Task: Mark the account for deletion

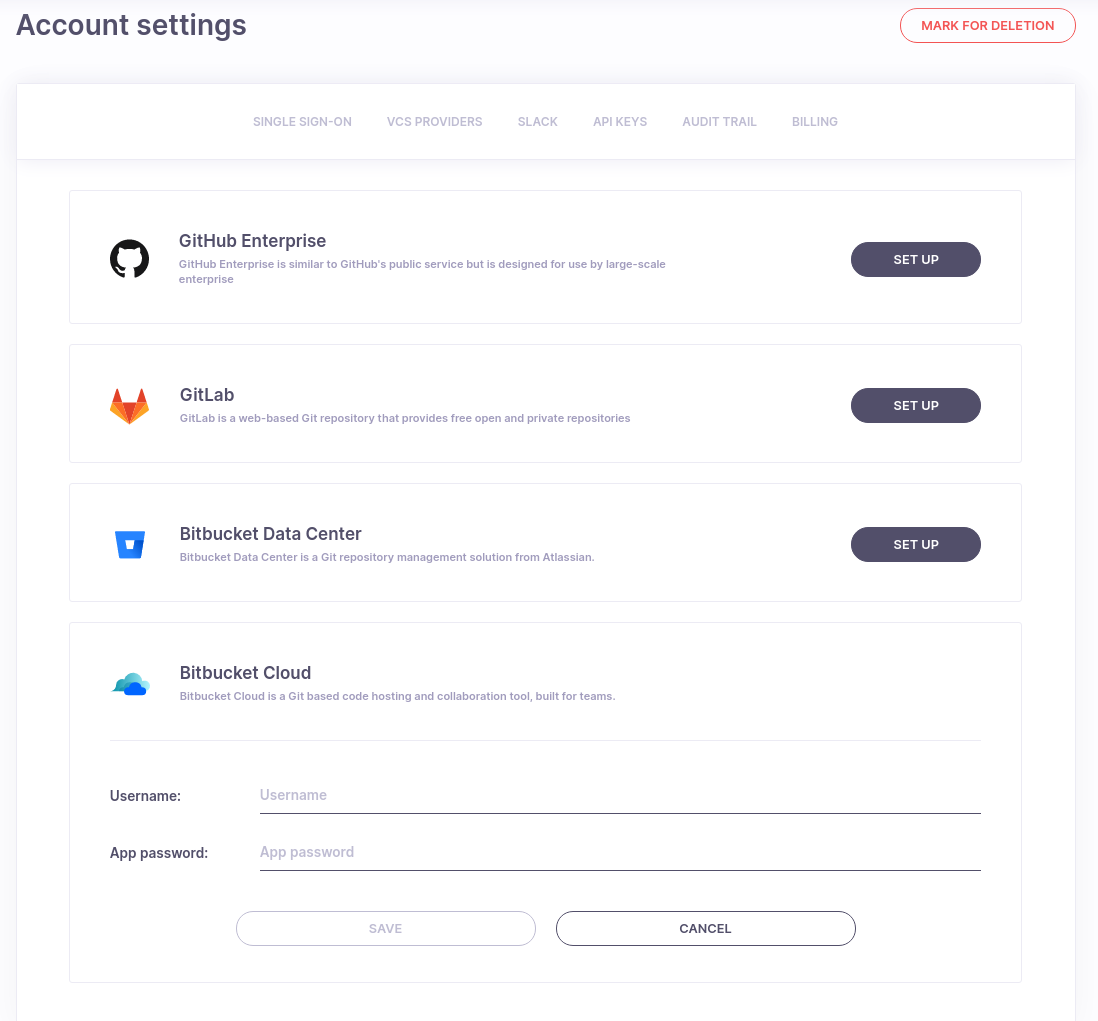Action: point(987,25)
